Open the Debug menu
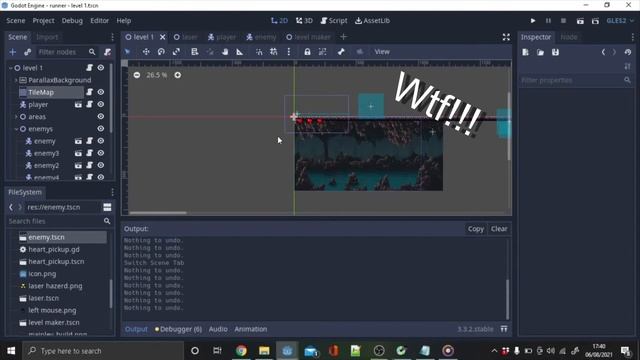The height and width of the screenshot is (360, 640). [x=72, y=20]
